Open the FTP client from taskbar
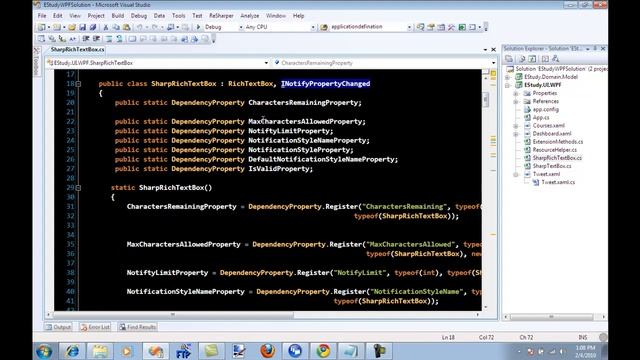The image size is (640, 360). [184, 351]
